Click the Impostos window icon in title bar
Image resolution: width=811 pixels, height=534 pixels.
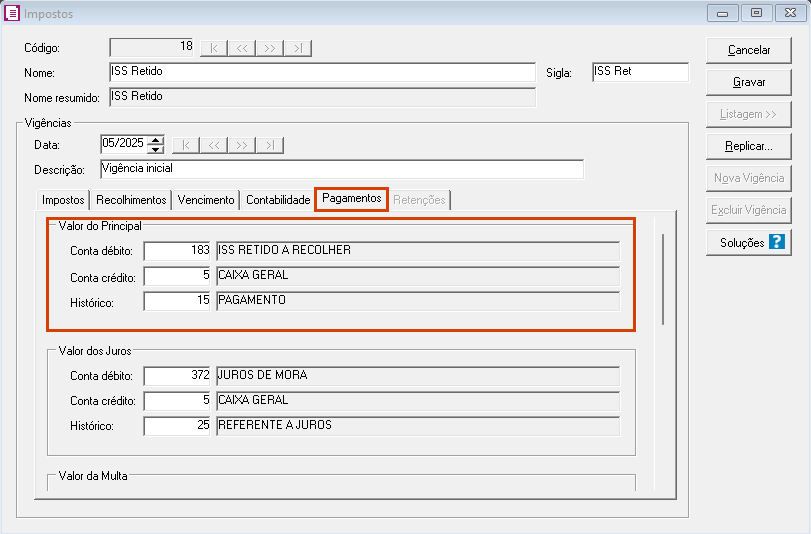[x=12, y=13]
